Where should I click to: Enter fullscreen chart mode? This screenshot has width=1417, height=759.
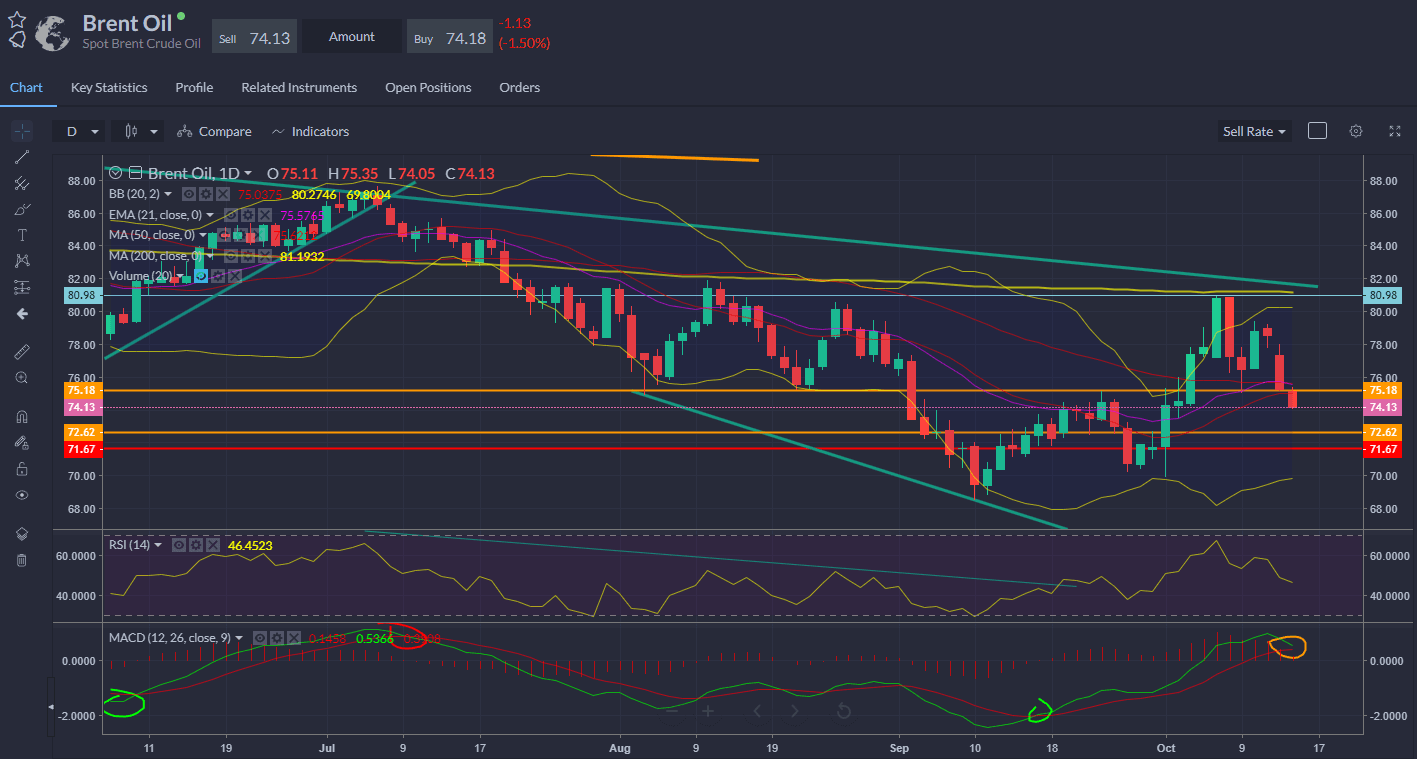click(1395, 131)
